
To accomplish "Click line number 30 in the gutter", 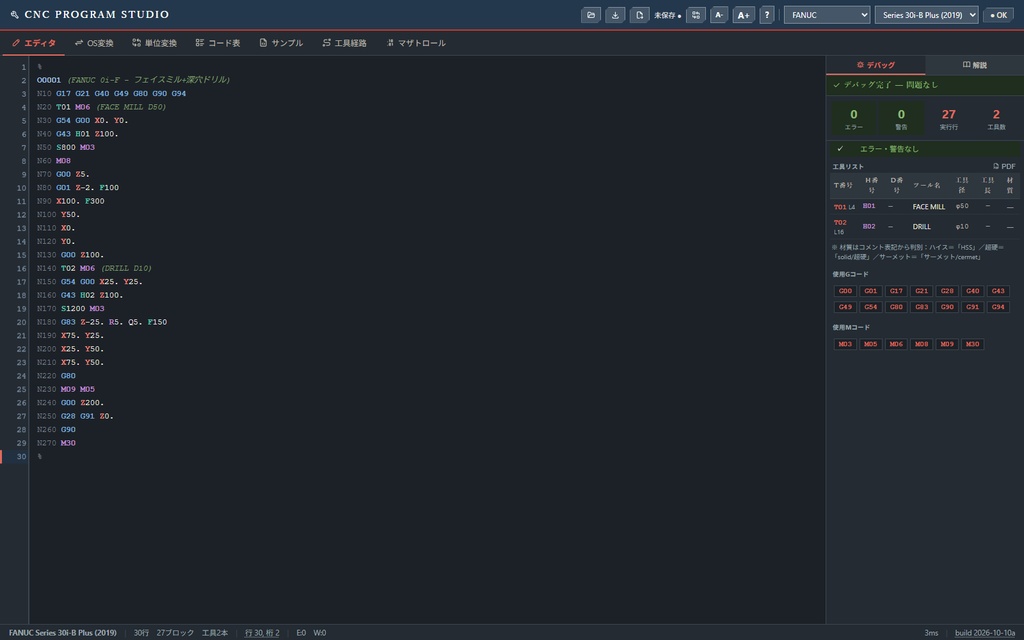I will [x=22, y=456].
